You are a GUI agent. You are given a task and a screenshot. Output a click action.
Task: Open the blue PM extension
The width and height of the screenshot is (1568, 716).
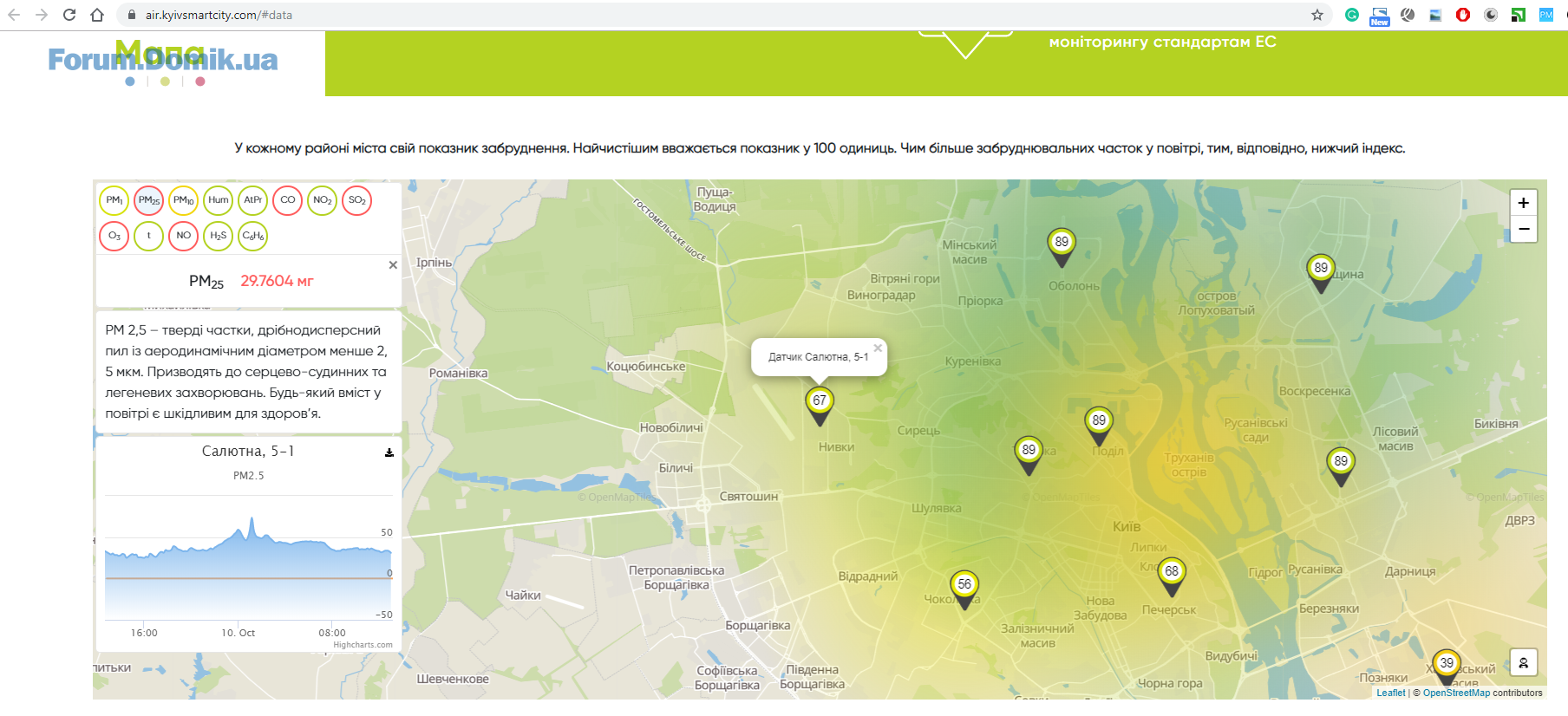(1546, 15)
